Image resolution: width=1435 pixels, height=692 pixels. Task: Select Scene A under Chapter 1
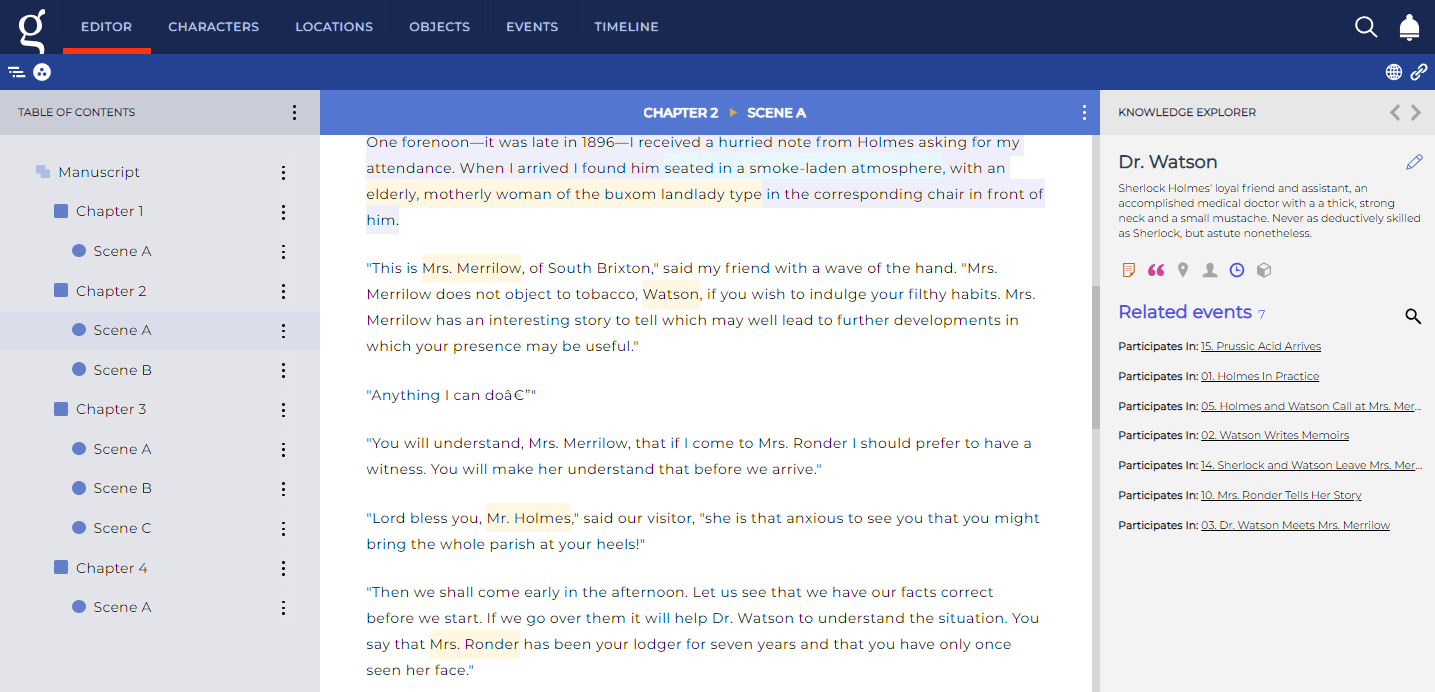click(x=122, y=251)
